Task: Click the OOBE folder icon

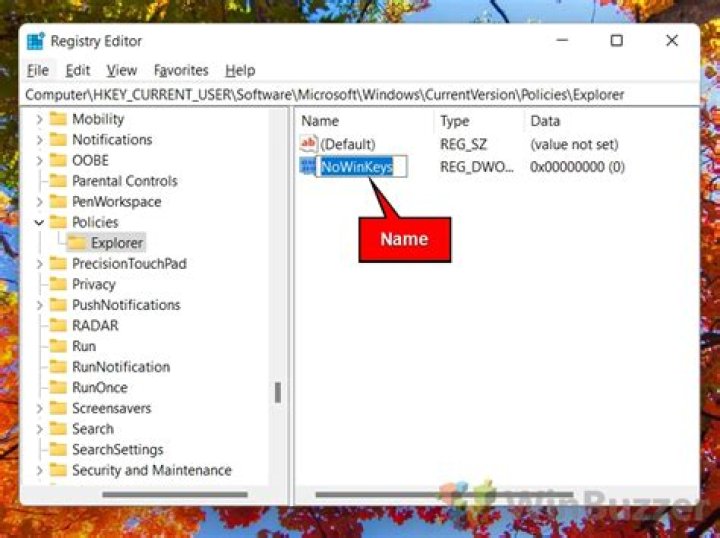Action: (x=58, y=160)
